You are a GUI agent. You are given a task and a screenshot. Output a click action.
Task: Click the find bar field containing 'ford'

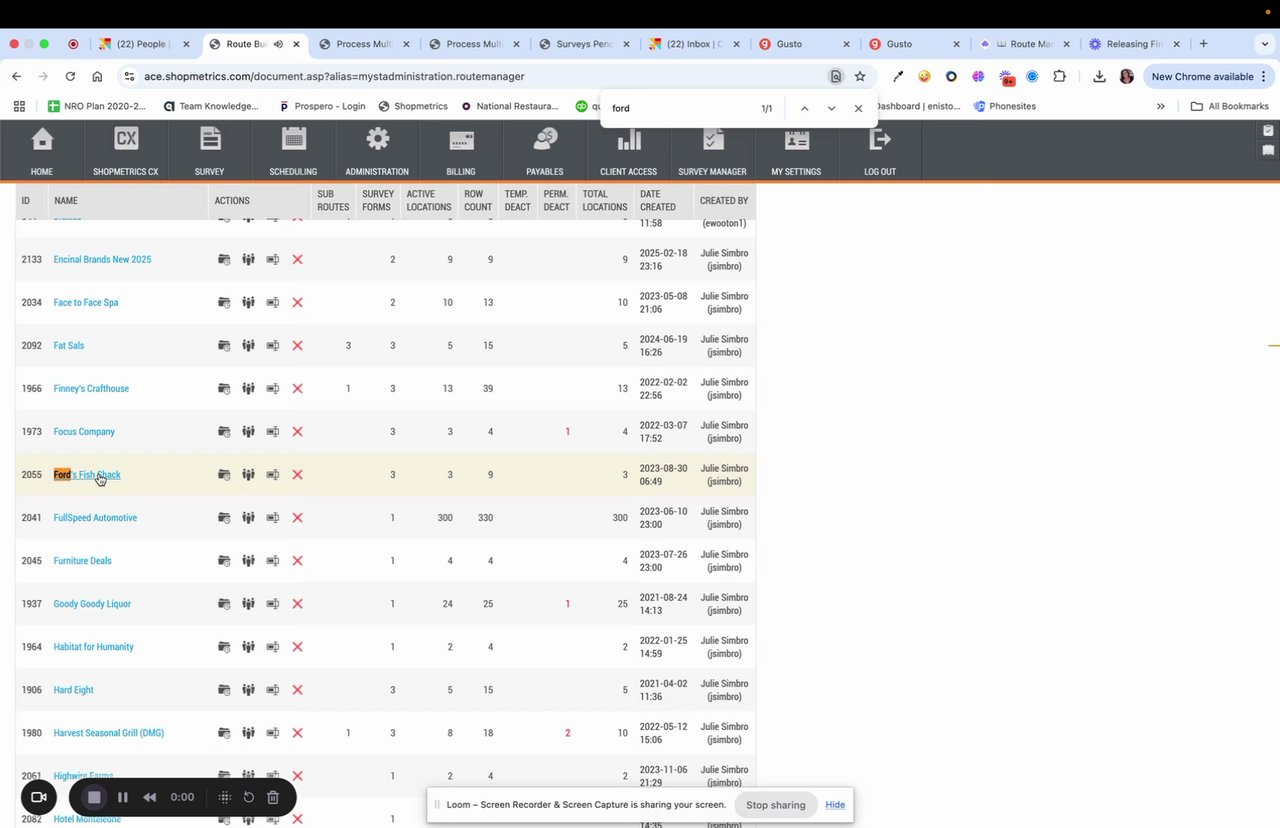click(680, 108)
